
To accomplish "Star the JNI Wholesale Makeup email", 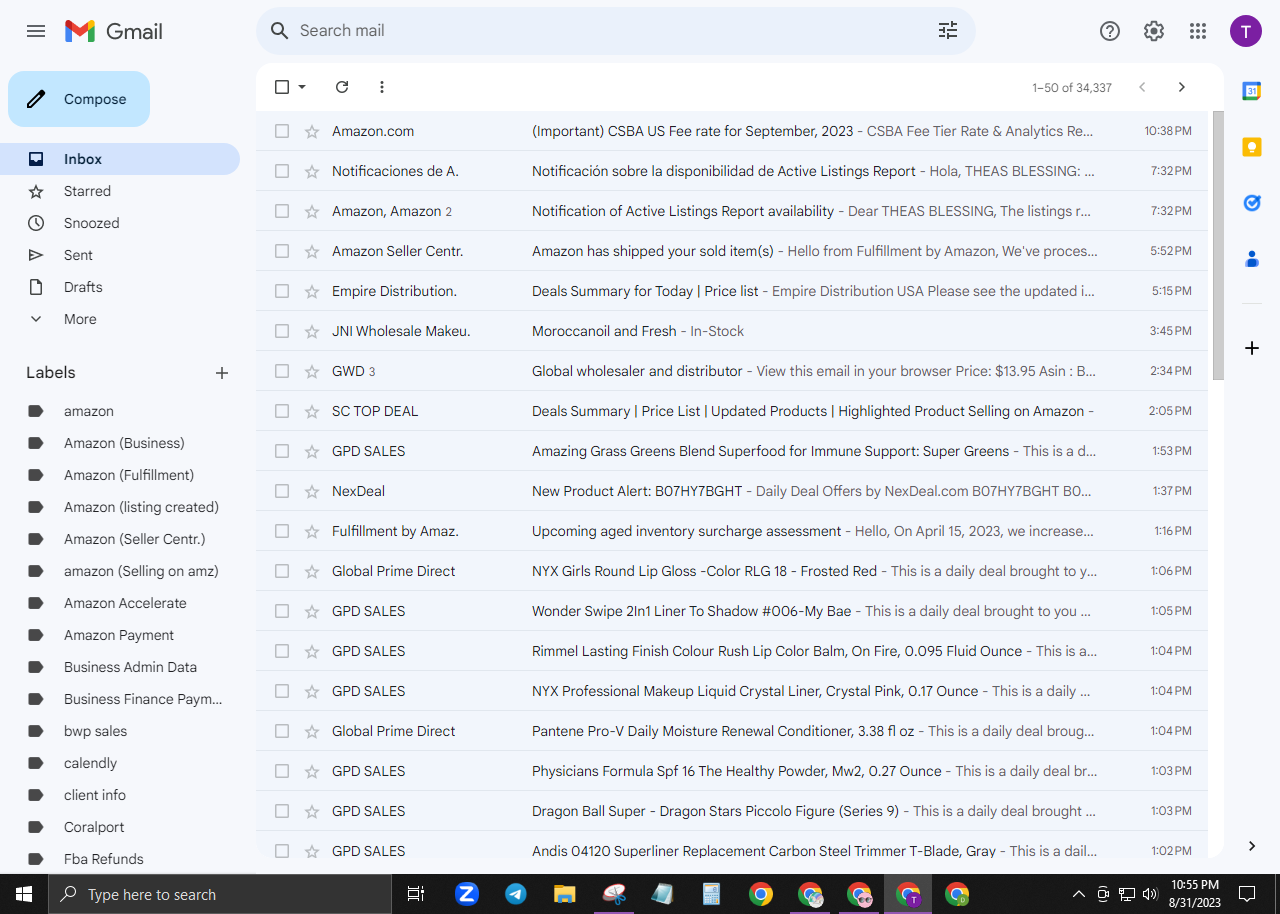I will click(x=312, y=331).
